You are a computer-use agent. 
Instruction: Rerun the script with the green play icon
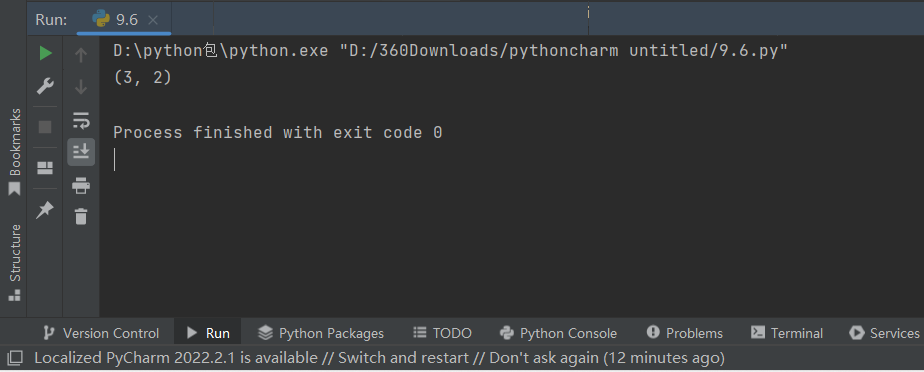click(x=45, y=54)
